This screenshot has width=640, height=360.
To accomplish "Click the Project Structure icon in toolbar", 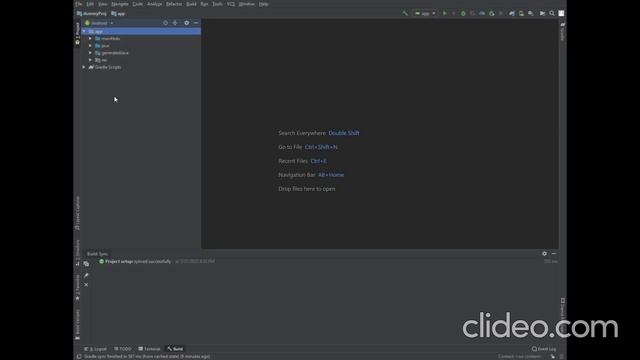I will 542,13.
